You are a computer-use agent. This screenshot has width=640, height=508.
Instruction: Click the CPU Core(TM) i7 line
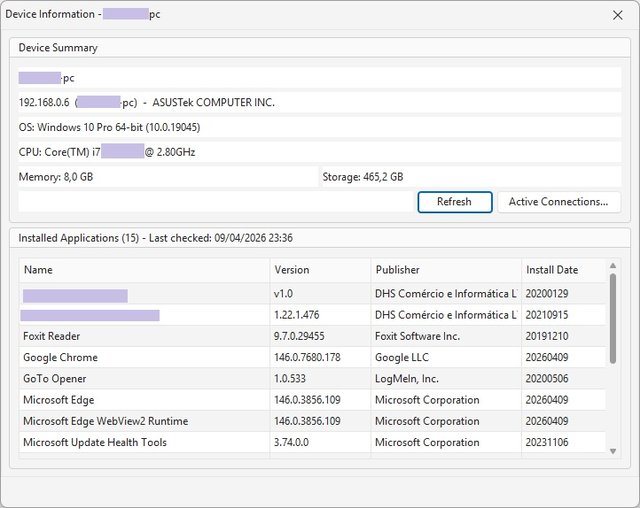(x=320, y=152)
